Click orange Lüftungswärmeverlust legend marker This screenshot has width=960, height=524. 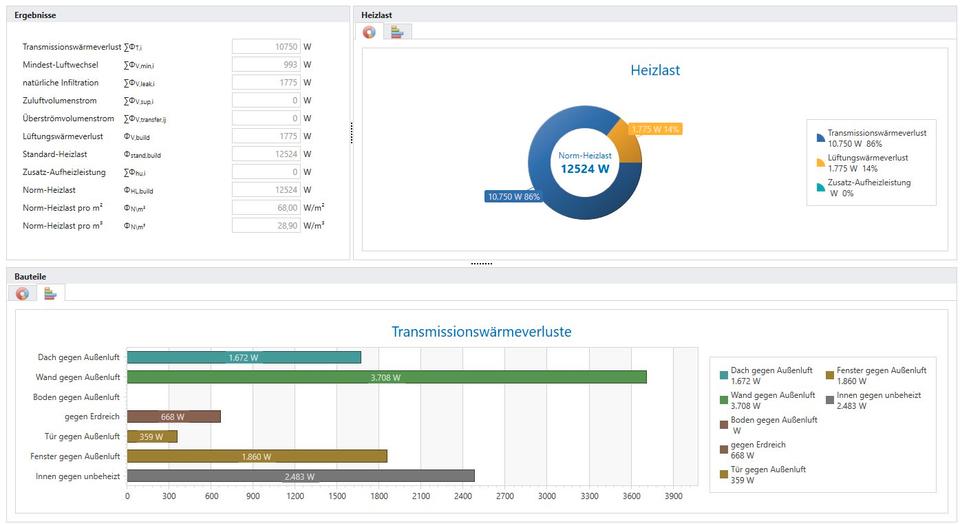click(x=821, y=161)
